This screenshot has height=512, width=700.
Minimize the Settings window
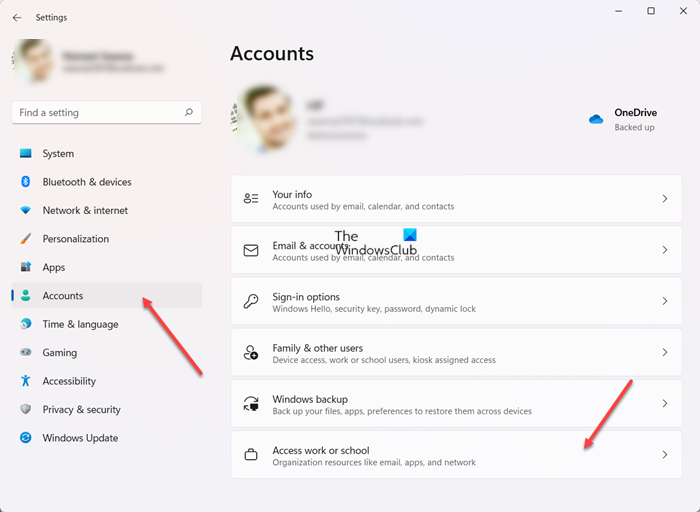(619, 11)
